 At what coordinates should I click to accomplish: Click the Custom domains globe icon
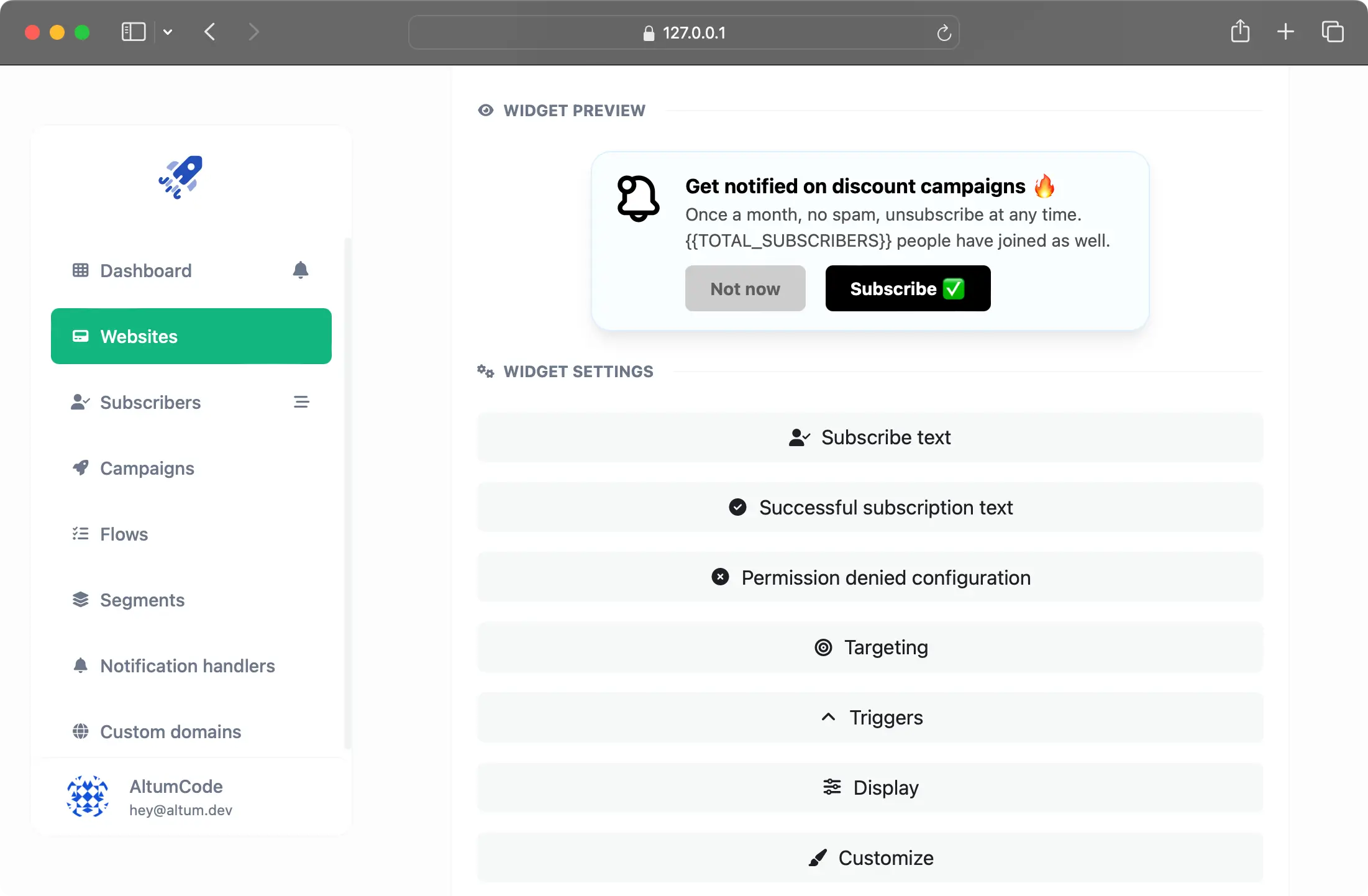coord(80,731)
